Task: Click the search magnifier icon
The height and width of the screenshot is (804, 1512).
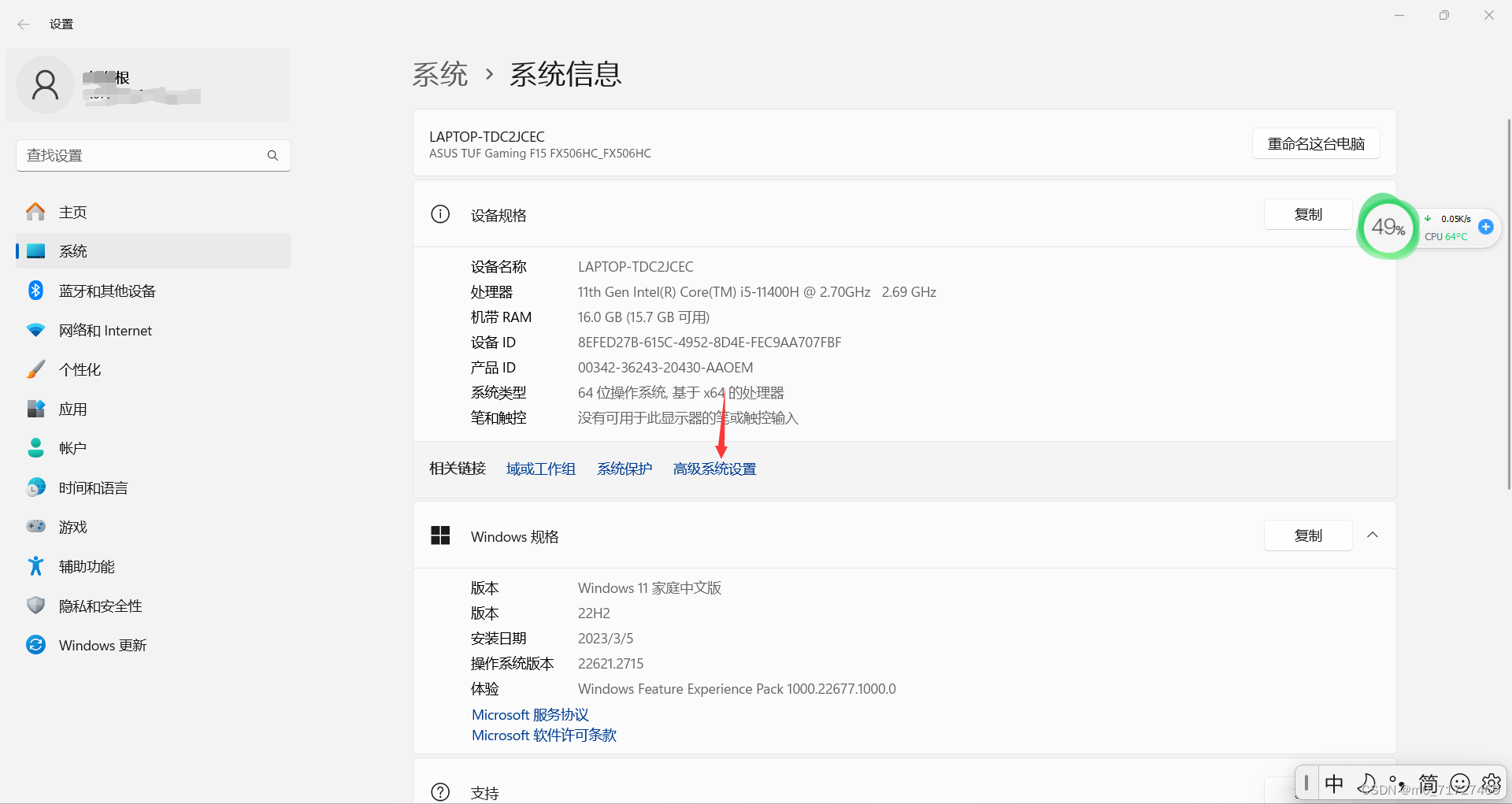Action: coord(272,155)
